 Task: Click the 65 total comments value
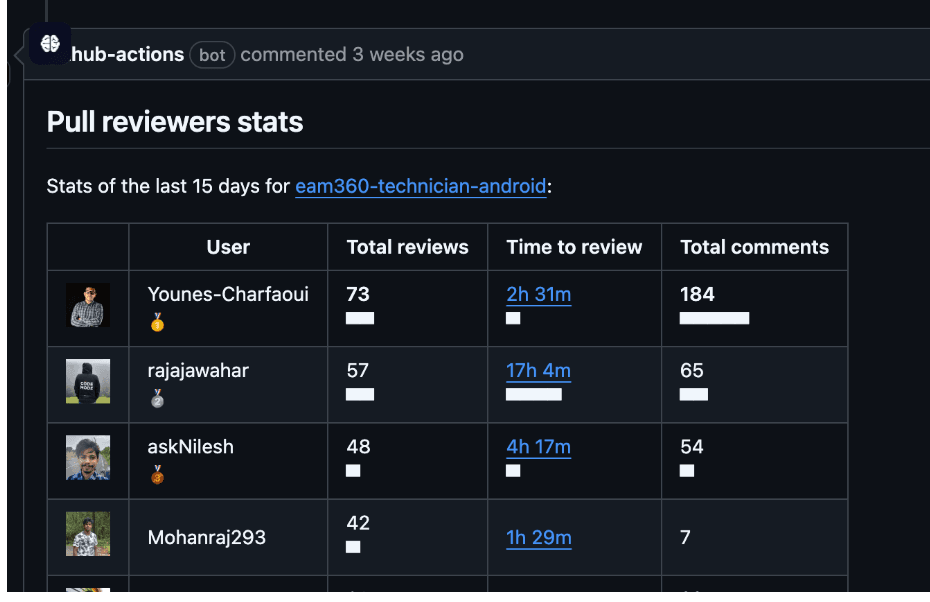tap(692, 371)
